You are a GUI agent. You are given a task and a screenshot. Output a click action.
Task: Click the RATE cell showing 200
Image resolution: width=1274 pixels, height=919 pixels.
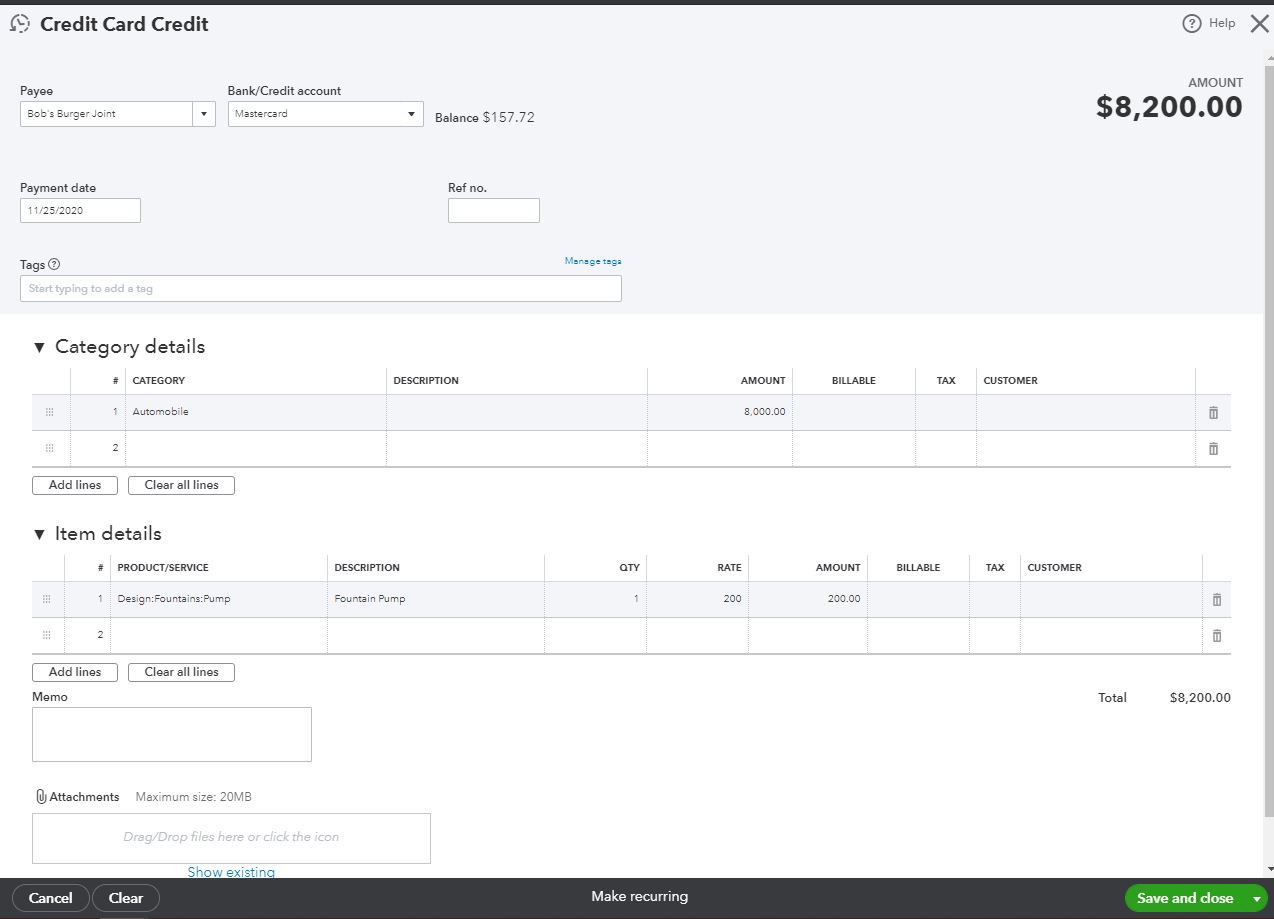click(698, 599)
